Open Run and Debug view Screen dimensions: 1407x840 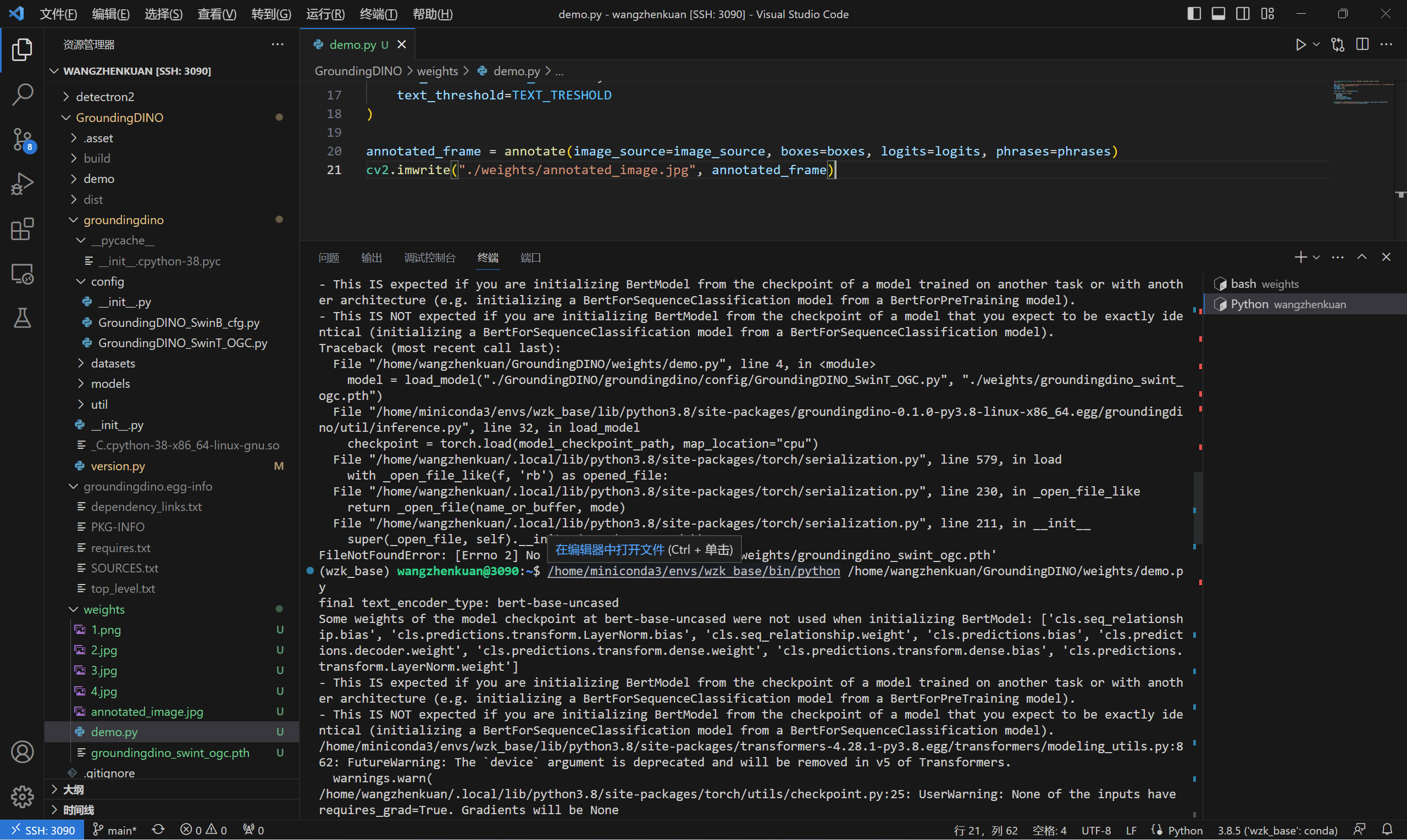22,184
